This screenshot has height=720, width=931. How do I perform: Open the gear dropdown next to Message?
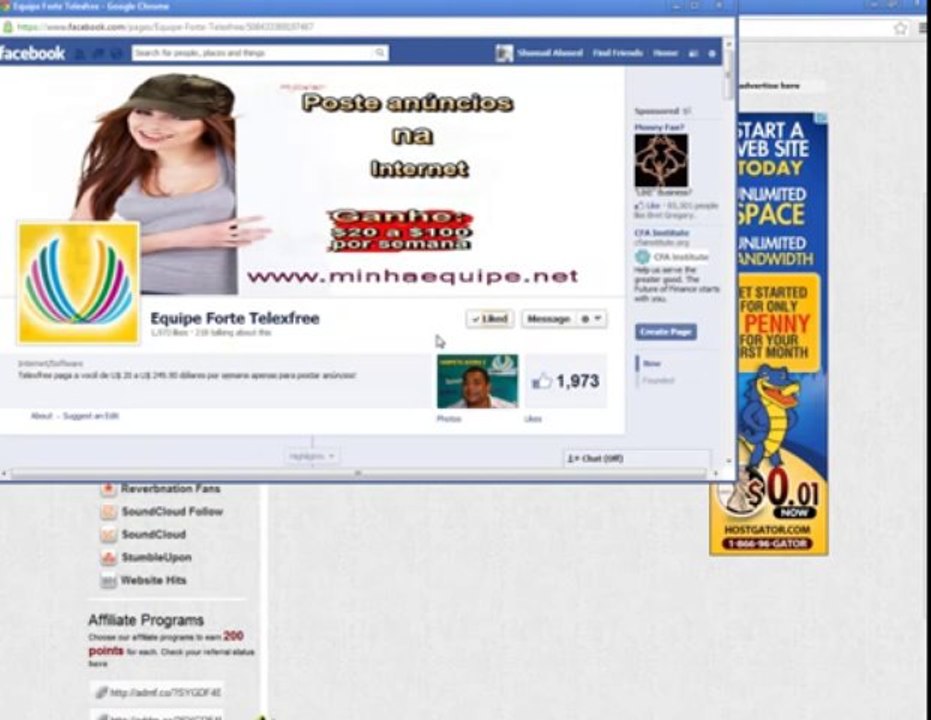tap(591, 319)
